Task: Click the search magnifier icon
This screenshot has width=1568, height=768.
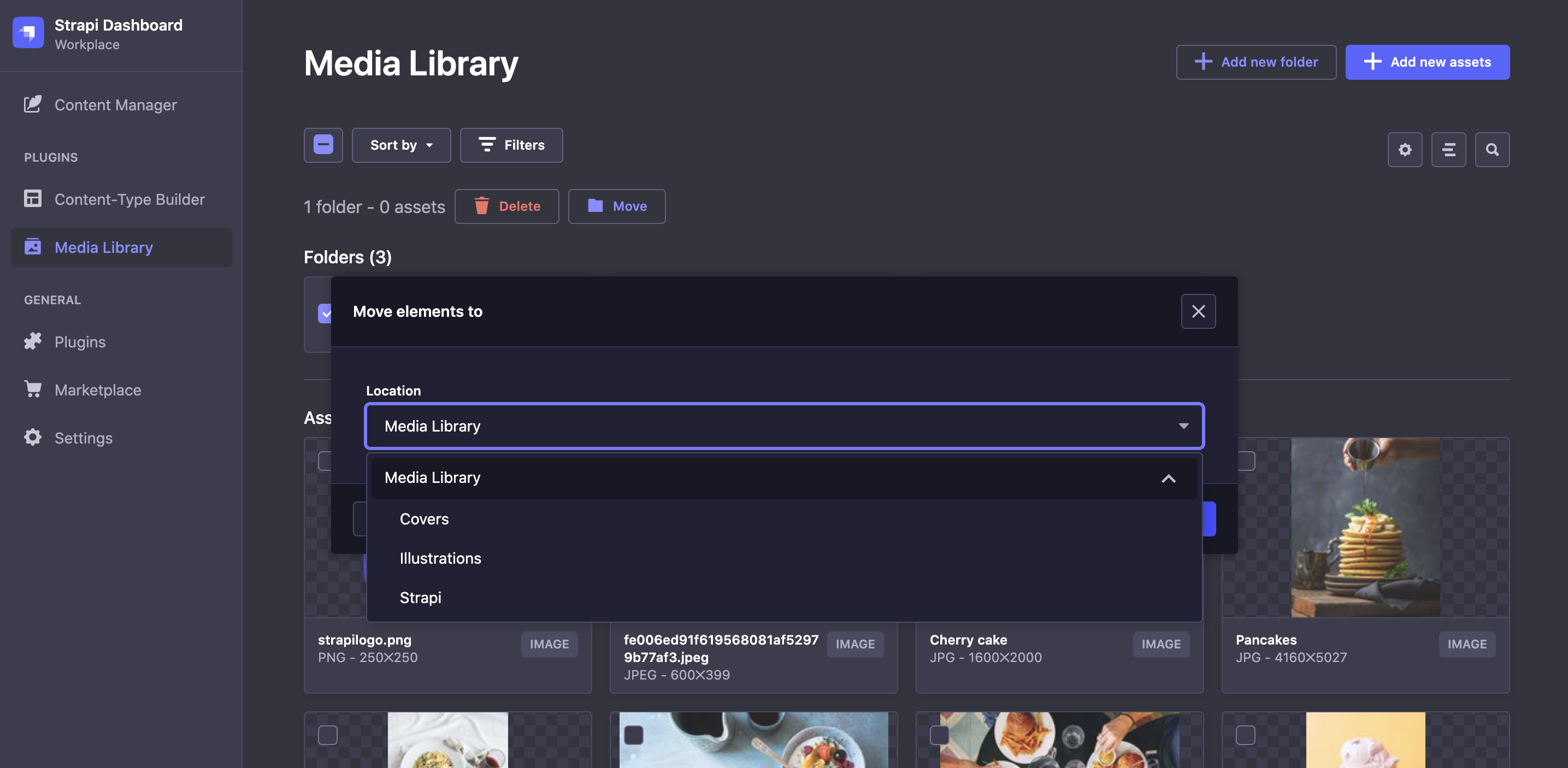Action: point(1492,150)
